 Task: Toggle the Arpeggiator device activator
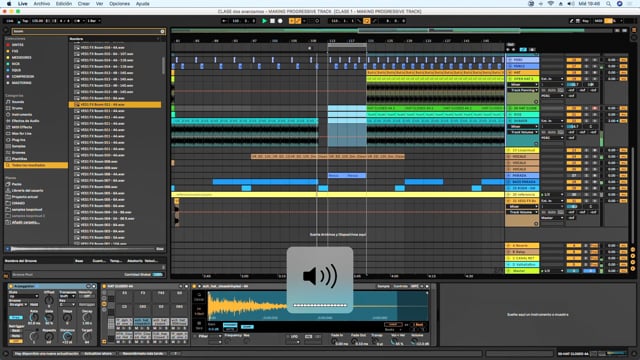point(11,286)
